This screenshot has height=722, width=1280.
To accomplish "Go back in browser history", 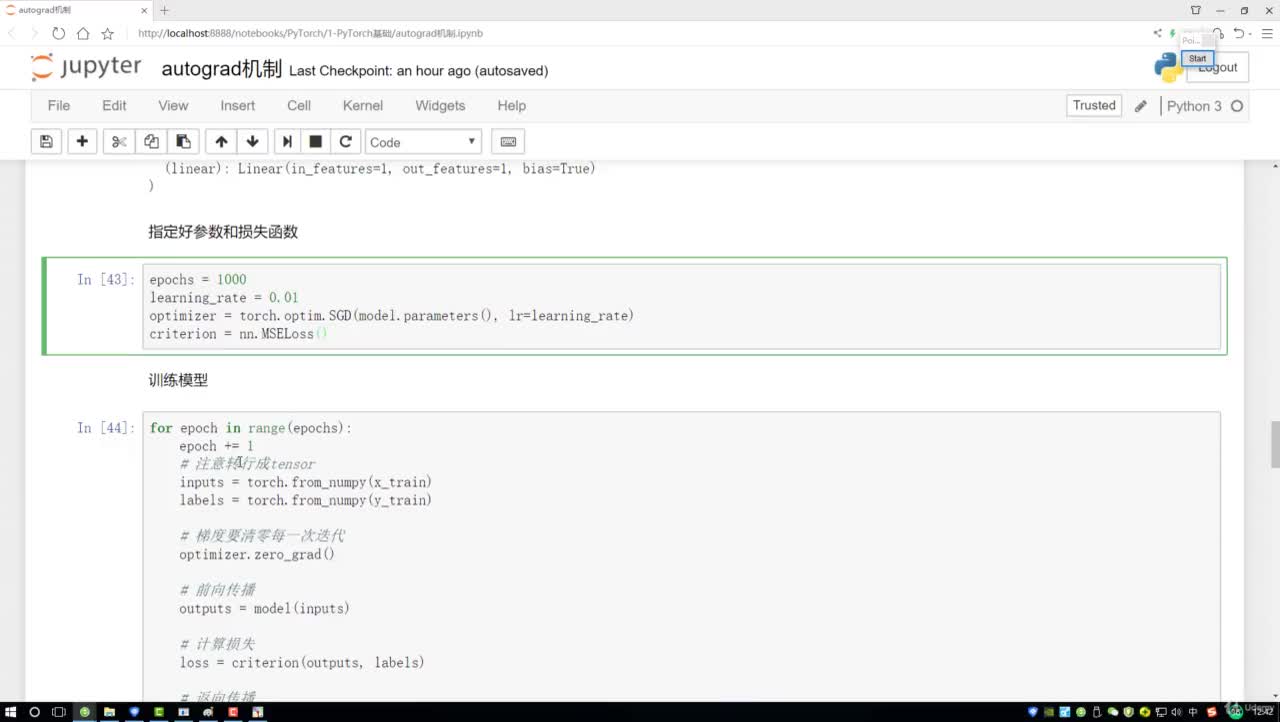I will pyautogui.click(x=13, y=33).
